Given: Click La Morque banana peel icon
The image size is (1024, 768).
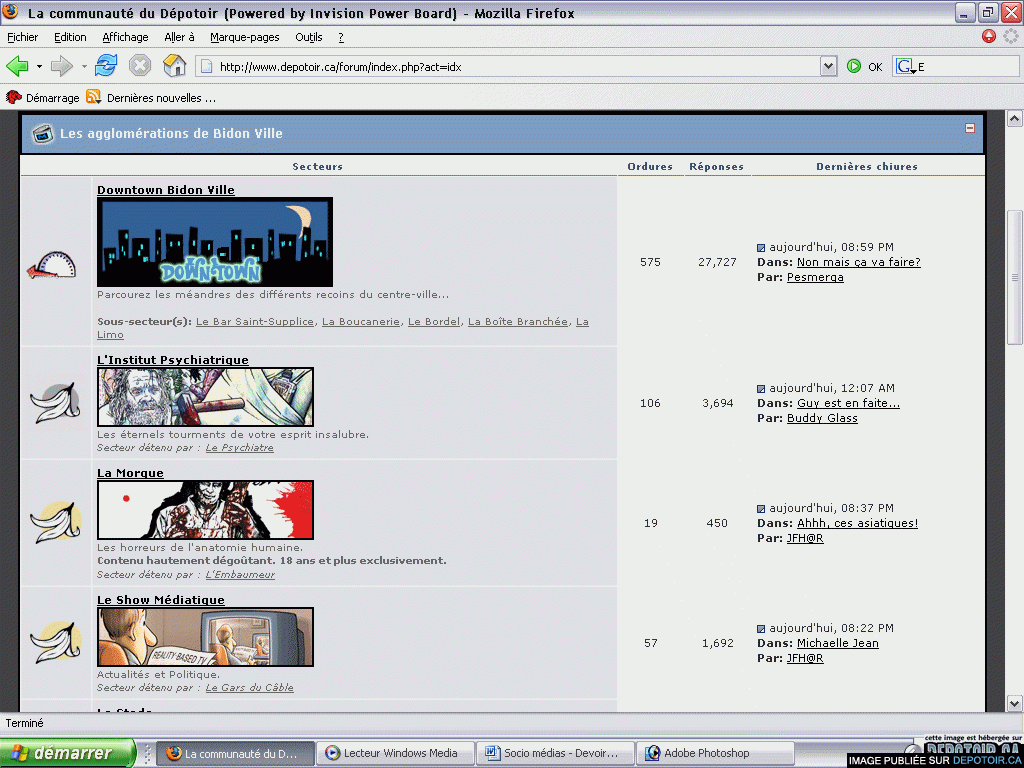Looking at the screenshot, I should click(56, 522).
